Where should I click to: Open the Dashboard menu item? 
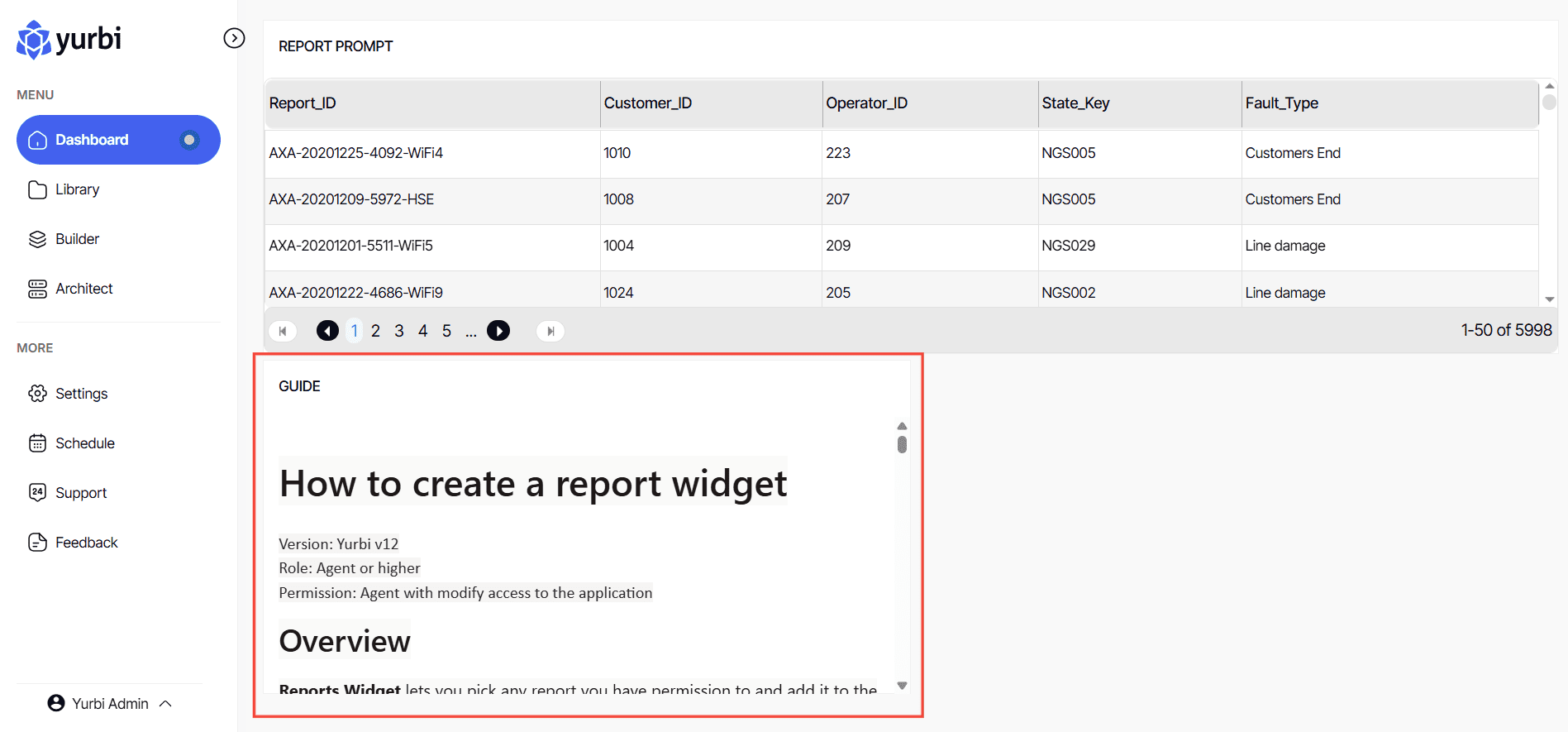click(92, 140)
